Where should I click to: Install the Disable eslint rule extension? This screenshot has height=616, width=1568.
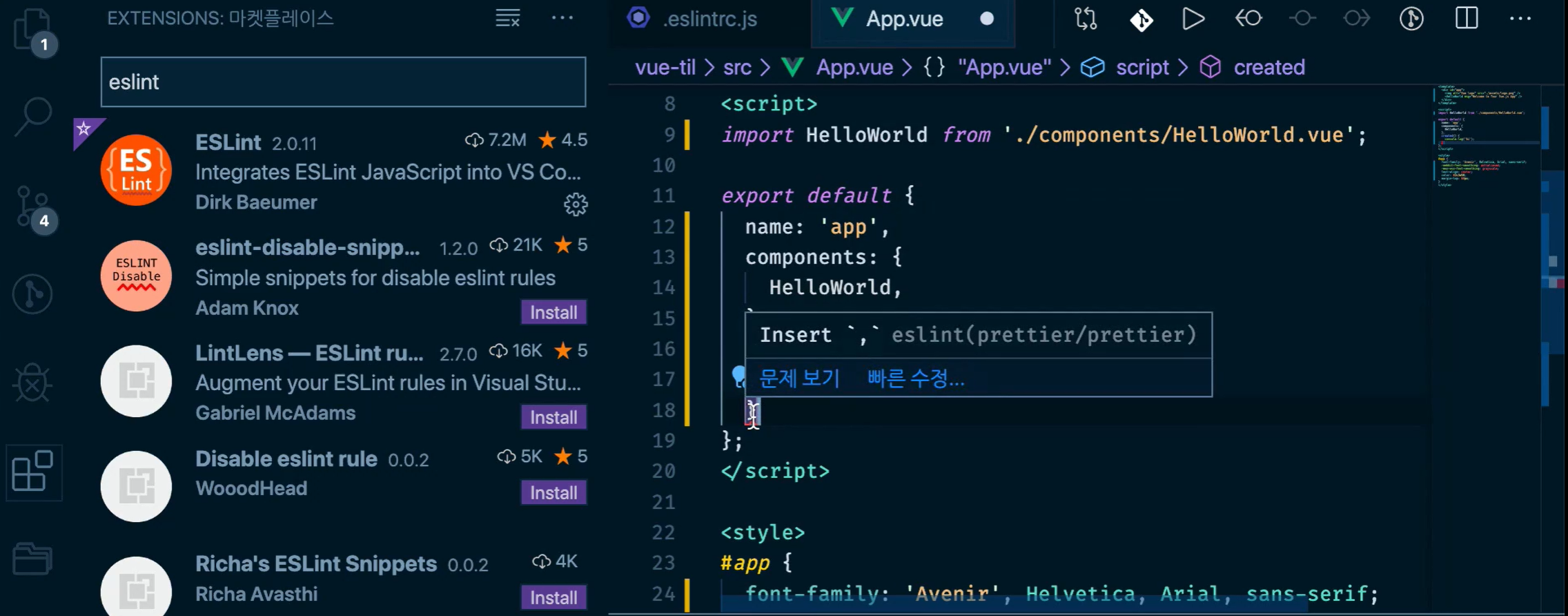click(553, 492)
